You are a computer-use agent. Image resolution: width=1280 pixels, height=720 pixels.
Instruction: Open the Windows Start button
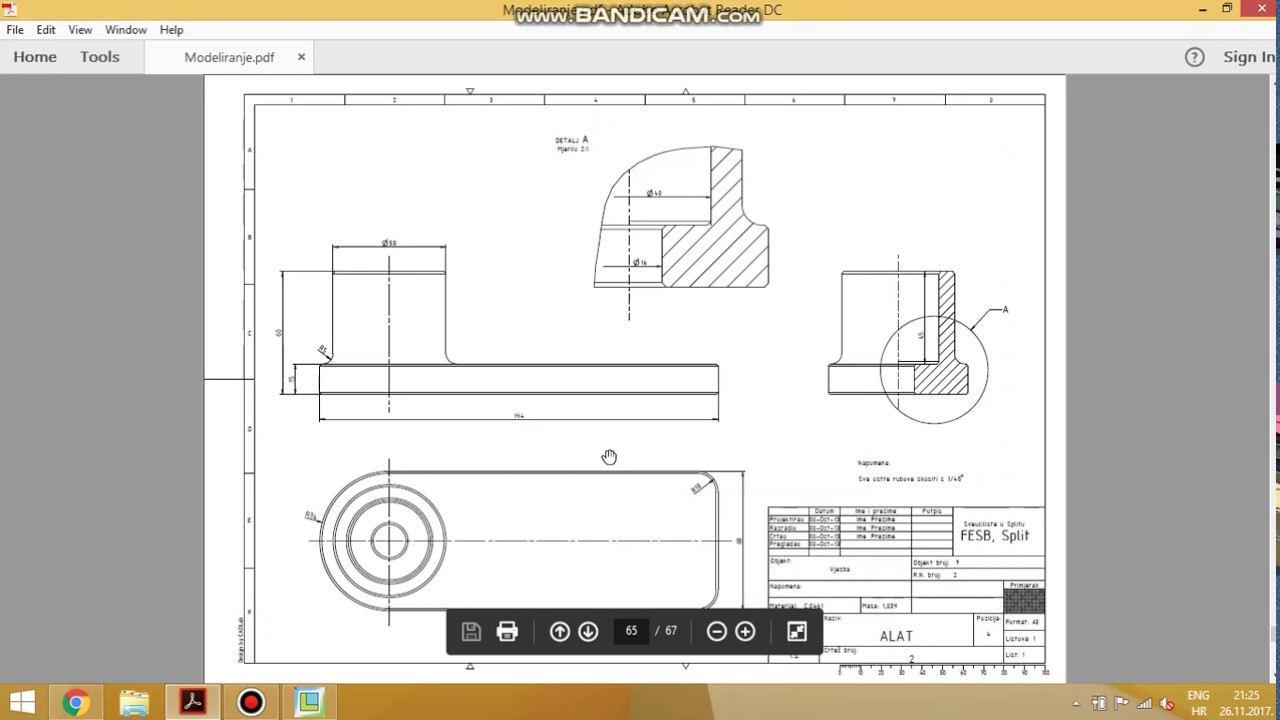(23, 703)
